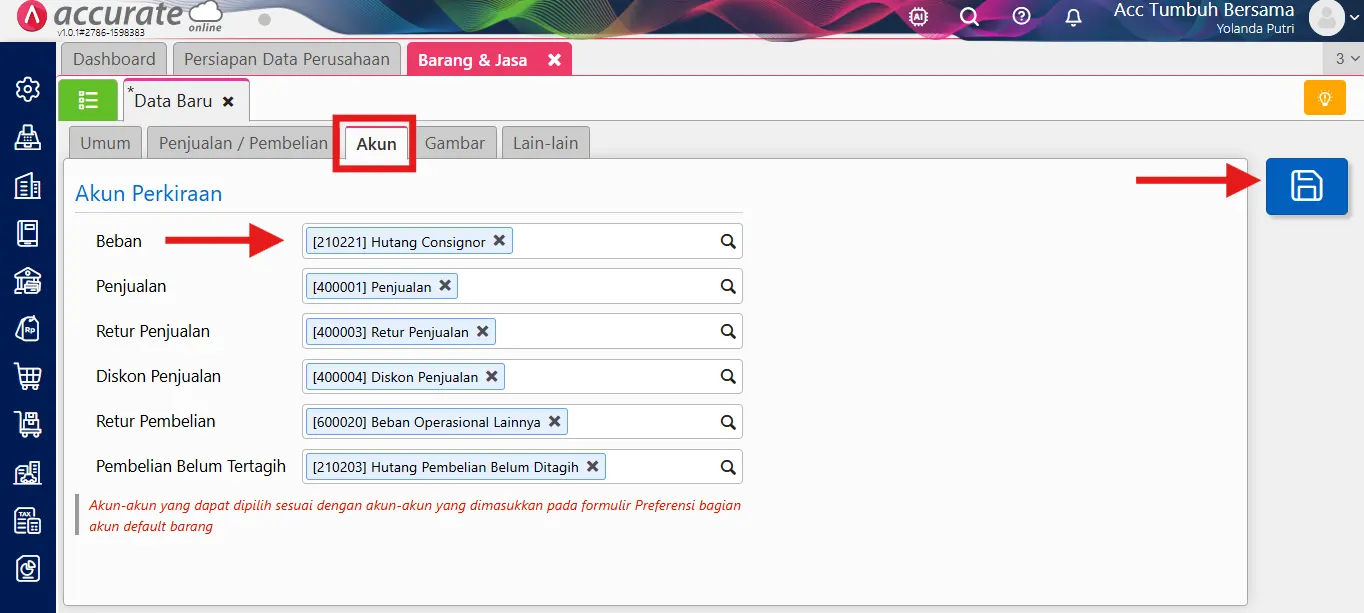Open the notifications bell icon
1364x613 pixels.
[1073, 17]
